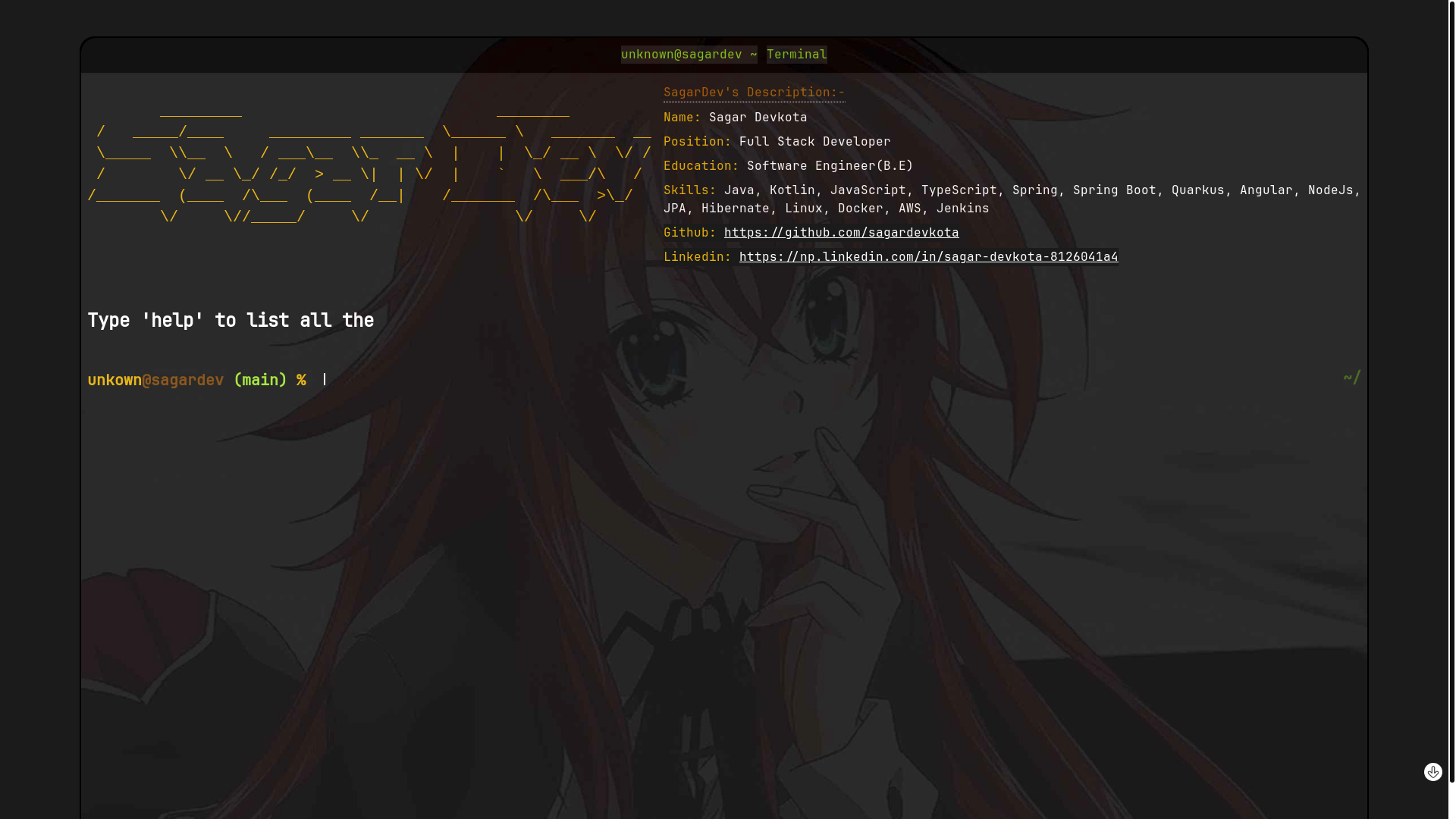Screen dimensions: 1456x819
Task: Click the 'unknown@sagardev ~' title text
Action: (x=689, y=55)
